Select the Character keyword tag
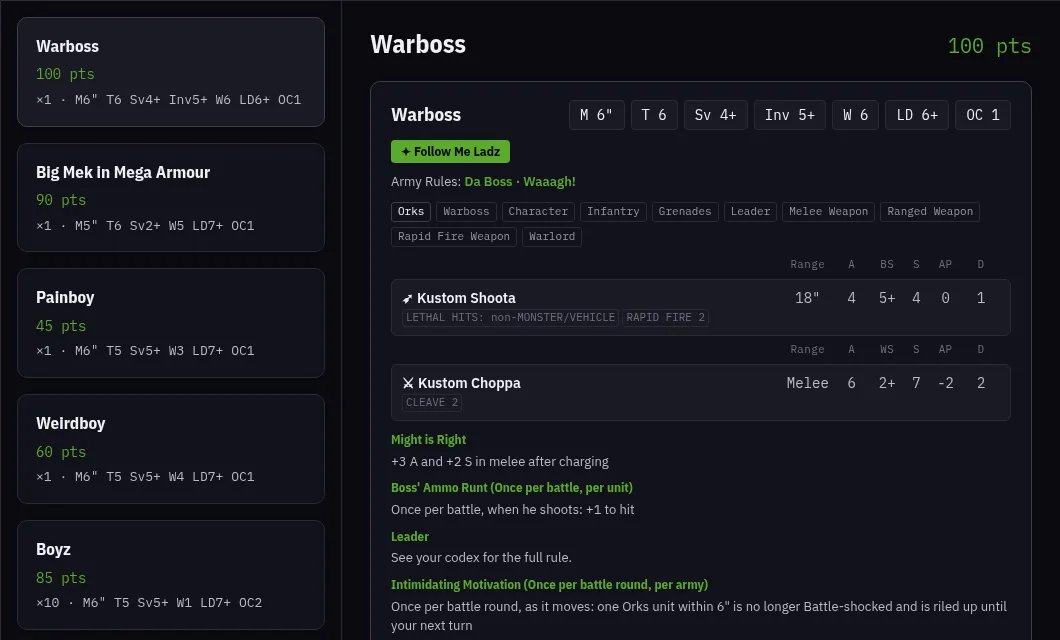This screenshot has height=640, width=1060. (x=538, y=212)
